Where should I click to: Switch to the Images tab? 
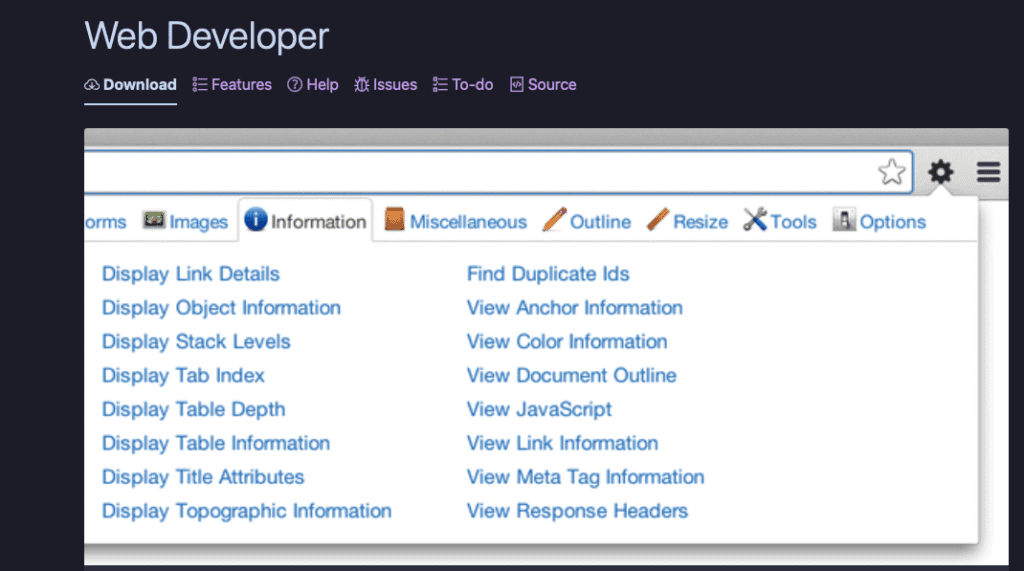[x=186, y=222]
